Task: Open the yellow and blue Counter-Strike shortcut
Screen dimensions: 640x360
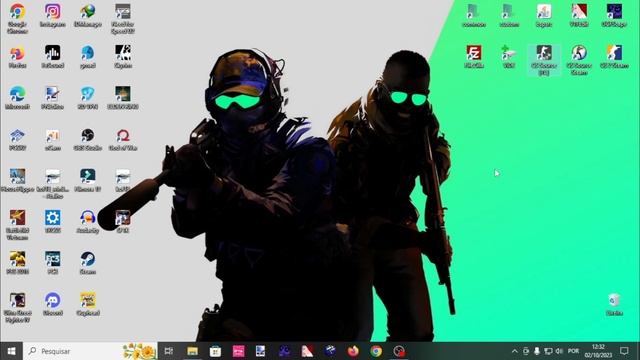Action: (614, 56)
